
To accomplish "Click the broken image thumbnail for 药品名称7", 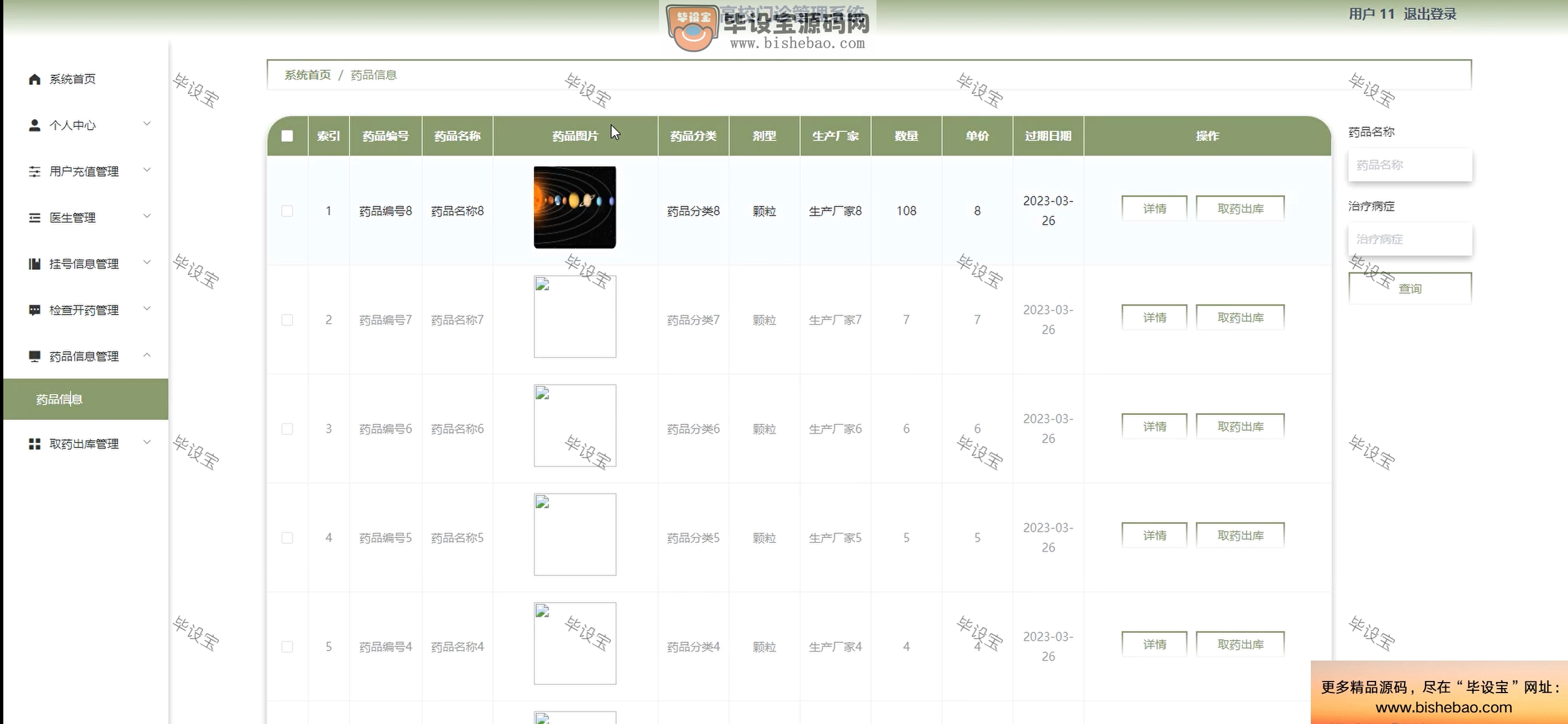I will tap(575, 316).
